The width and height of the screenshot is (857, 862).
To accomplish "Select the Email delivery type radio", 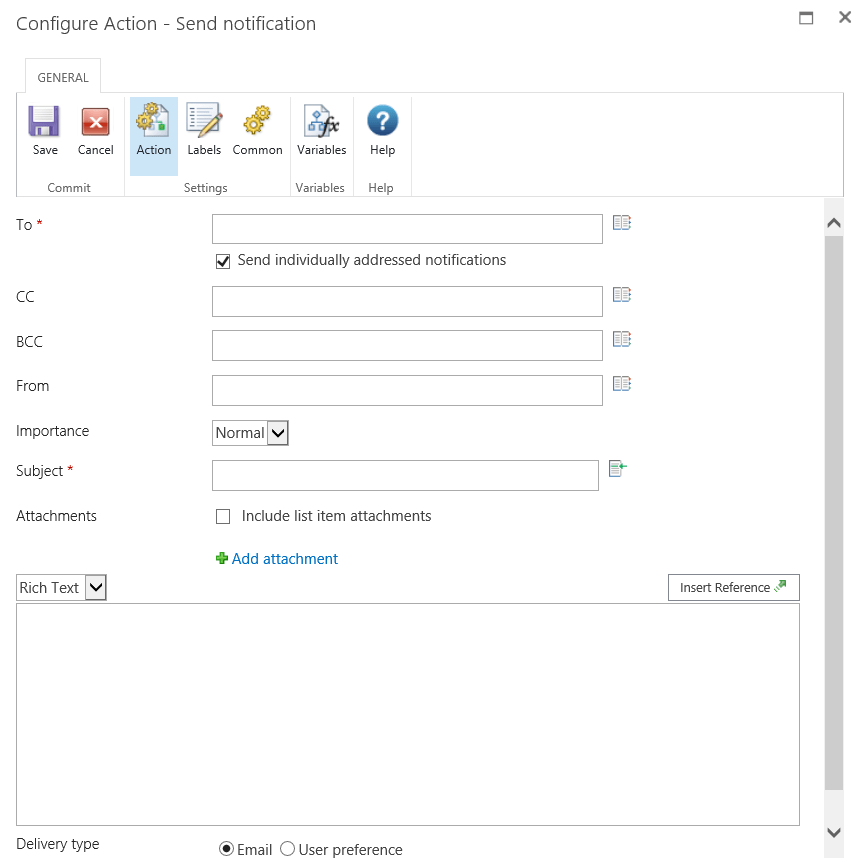I will click(226, 849).
